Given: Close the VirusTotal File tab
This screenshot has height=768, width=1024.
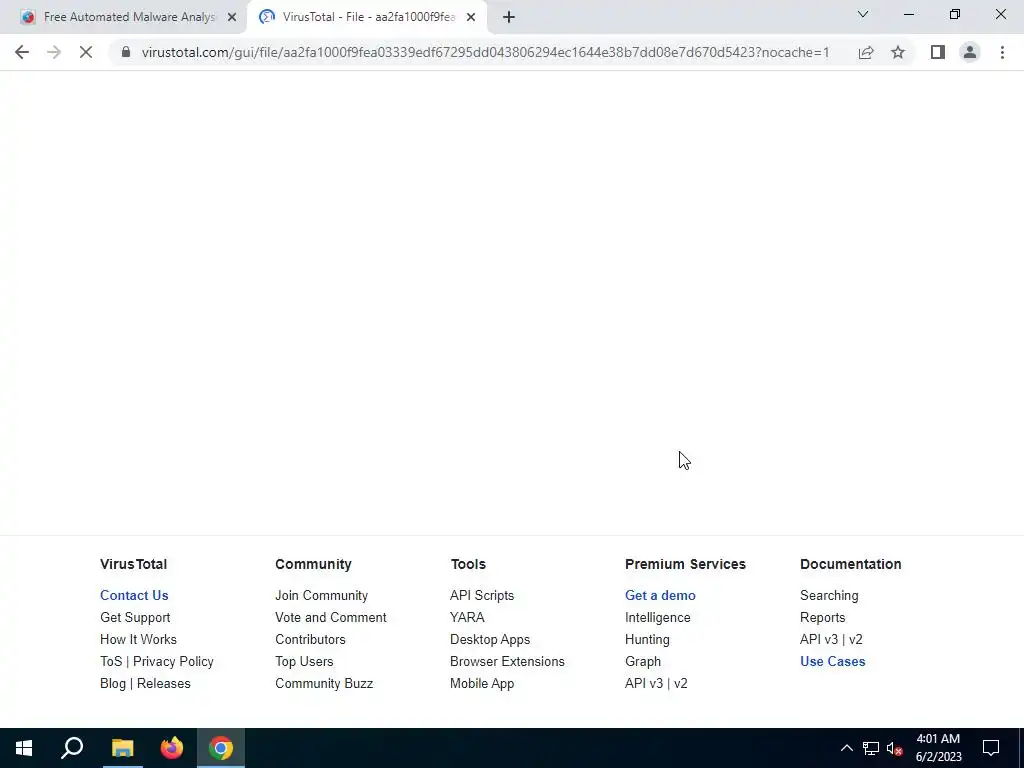Looking at the screenshot, I should [471, 18].
